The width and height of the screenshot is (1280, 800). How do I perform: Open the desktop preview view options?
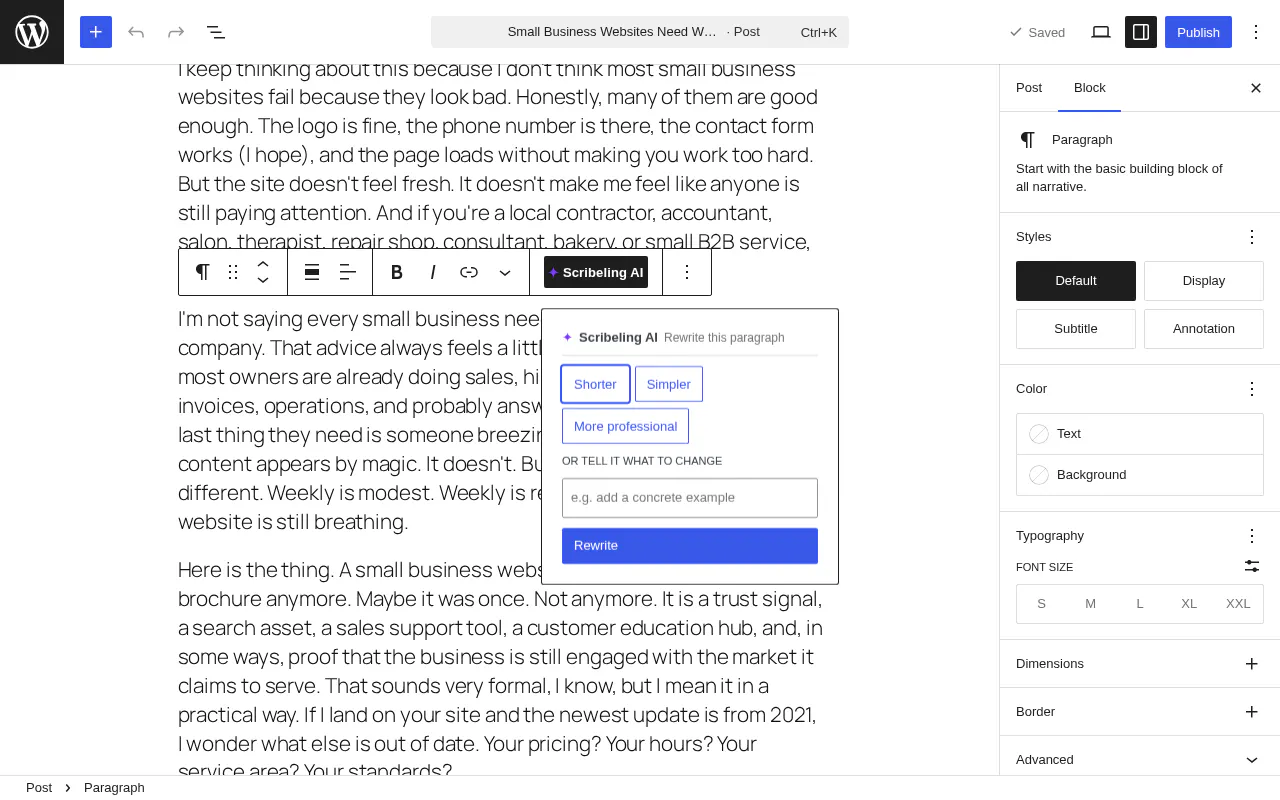click(x=1101, y=32)
